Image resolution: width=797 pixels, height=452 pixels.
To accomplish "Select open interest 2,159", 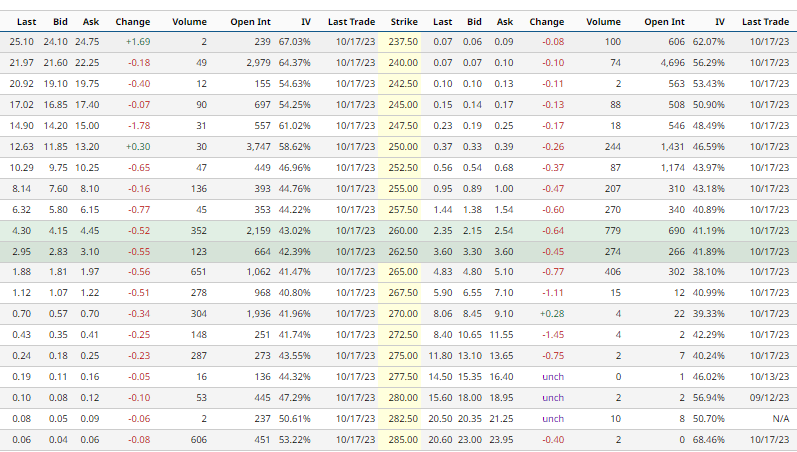I will pyautogui.click(x=258, y=231).
